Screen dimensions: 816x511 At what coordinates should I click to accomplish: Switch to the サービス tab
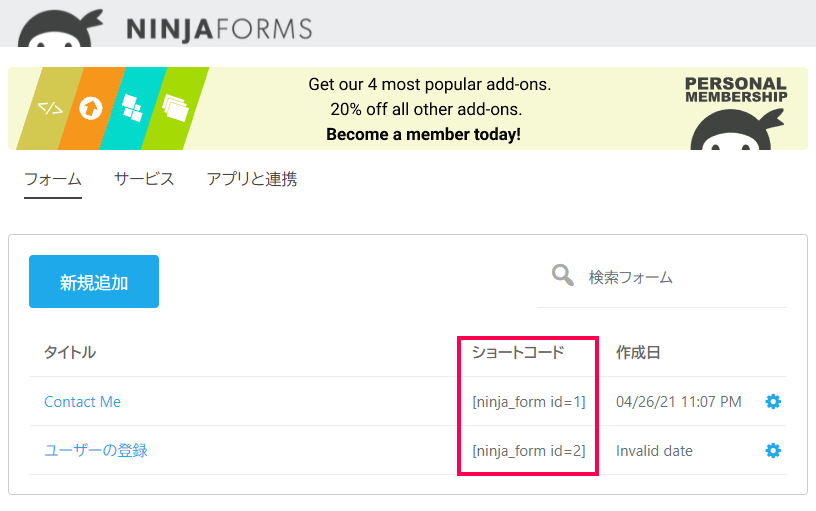click(144, 180)
